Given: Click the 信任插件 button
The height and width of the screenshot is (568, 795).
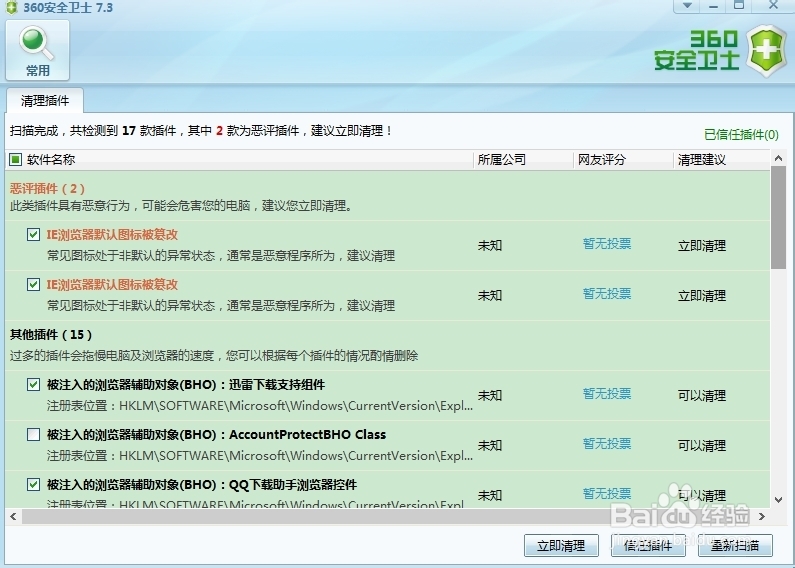Looking at the screenshot, I should click(x=648, y=546).
